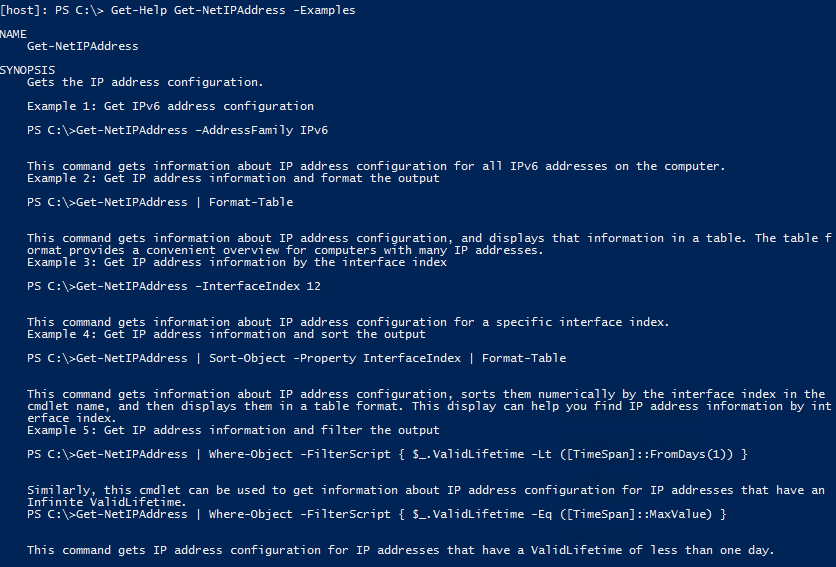Click the line beginning "Similarly, this cmdlet"
Viewport: 836px width, 567px height.
(x=426, y=490)
